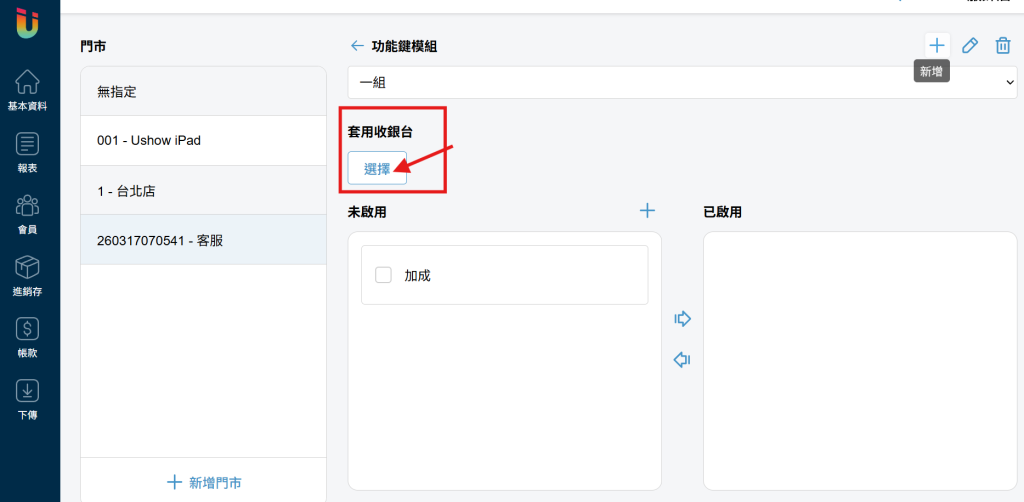This screenshot has width=1024, height=502.
Task: Go back with the arrow beside 功能鍵模組
Action: tap(357, 46)
